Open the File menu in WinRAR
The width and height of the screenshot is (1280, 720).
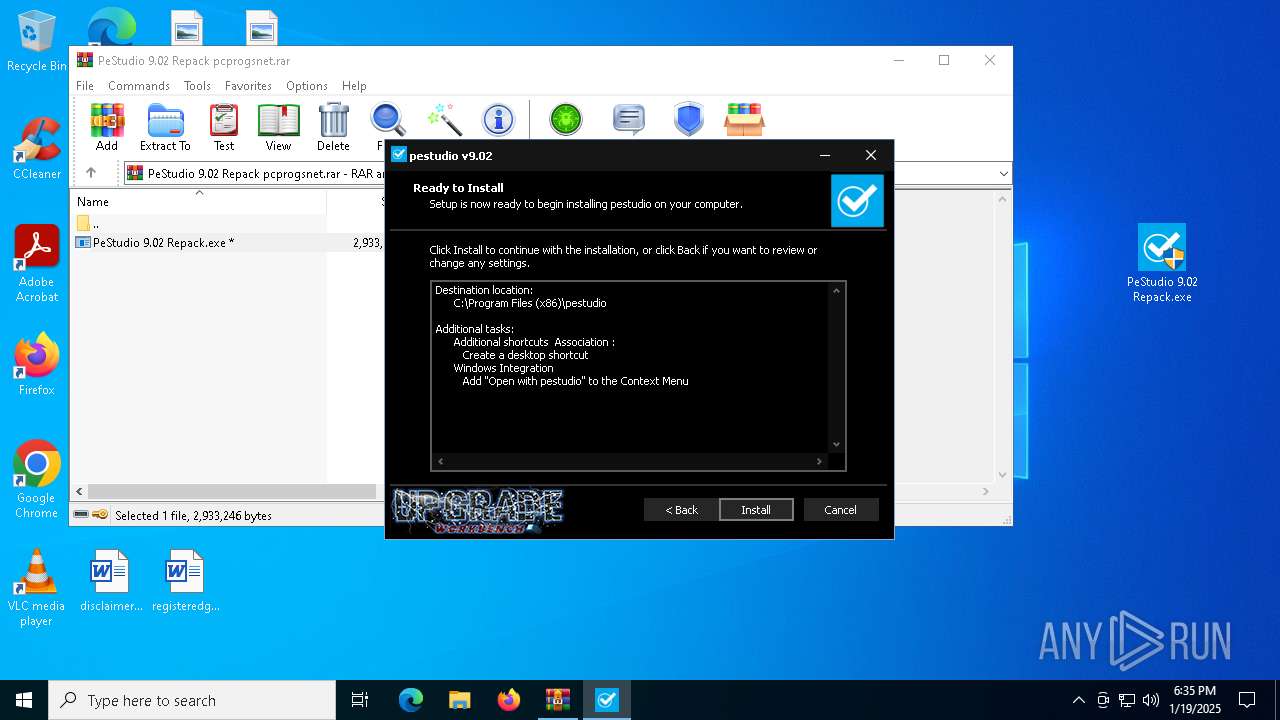point(85,86)
